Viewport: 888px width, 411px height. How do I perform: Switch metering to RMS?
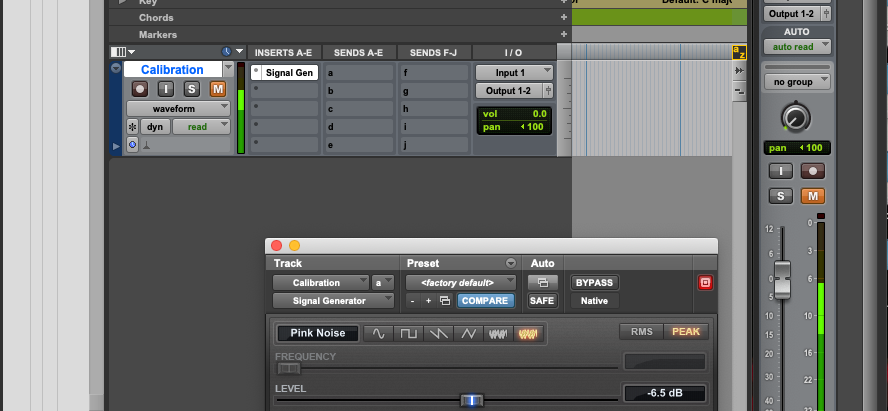[642, 332]
